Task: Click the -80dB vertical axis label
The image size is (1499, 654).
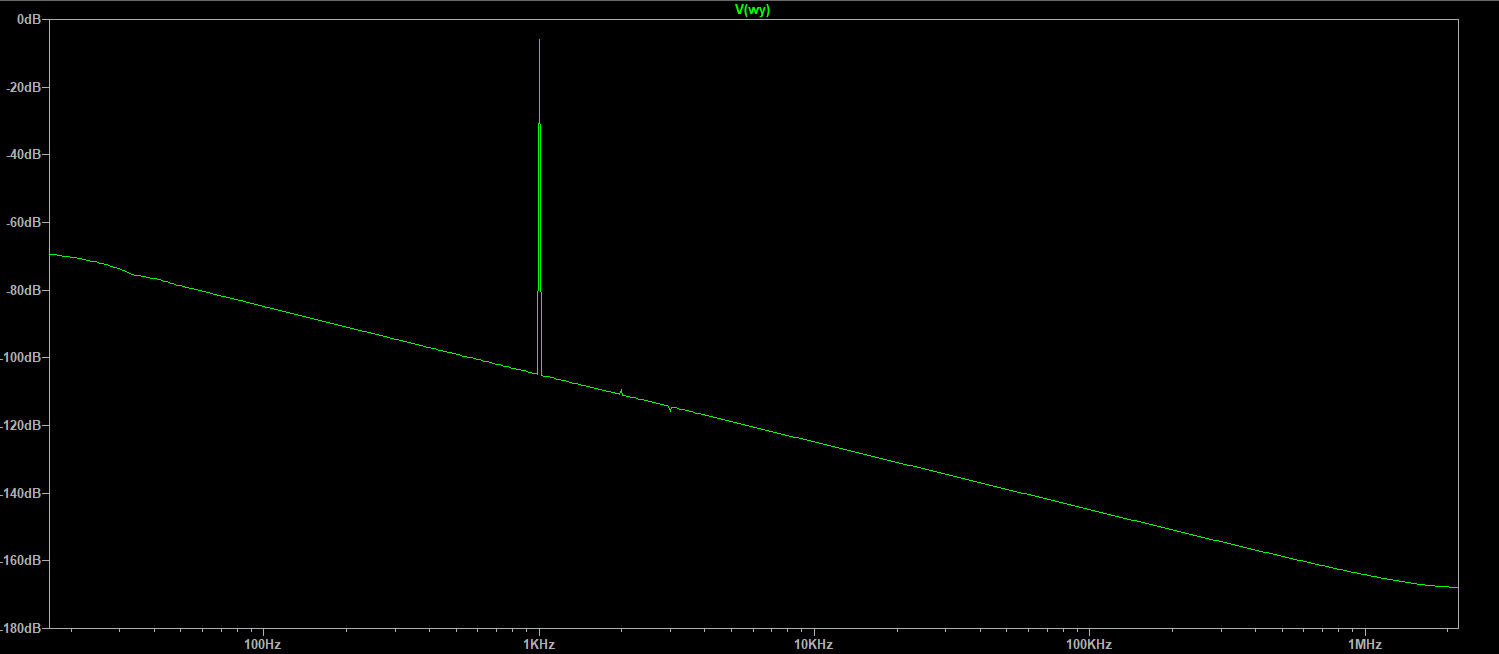Action: tap(24, 290)
